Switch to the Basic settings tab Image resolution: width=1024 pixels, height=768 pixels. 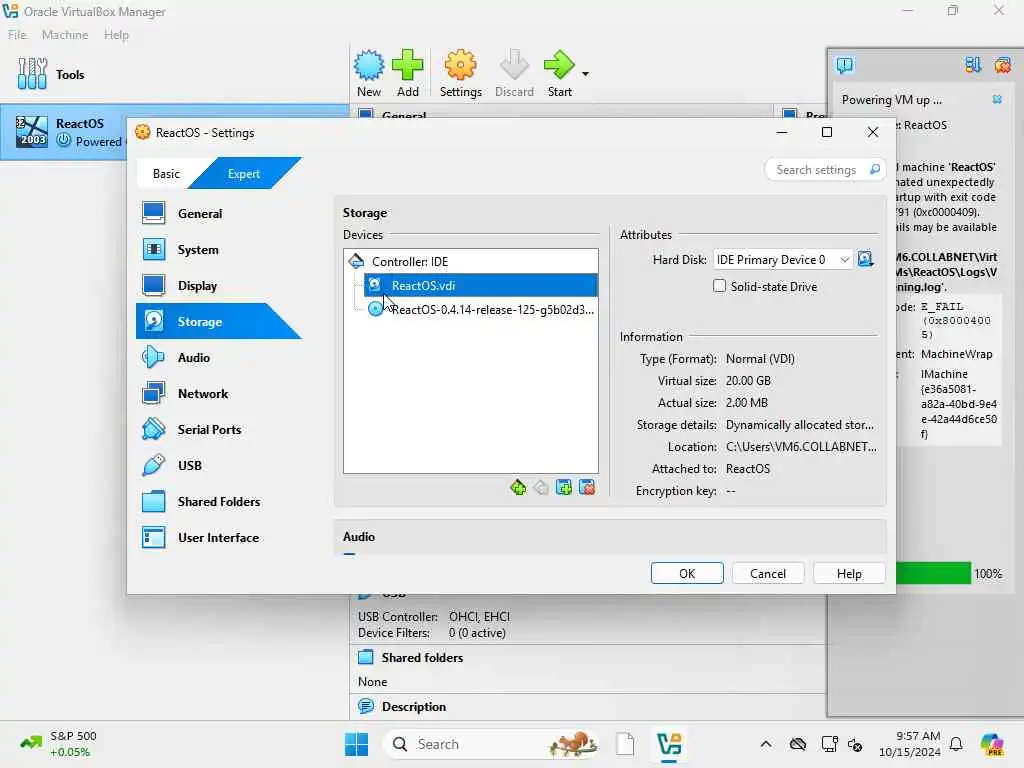166,174
